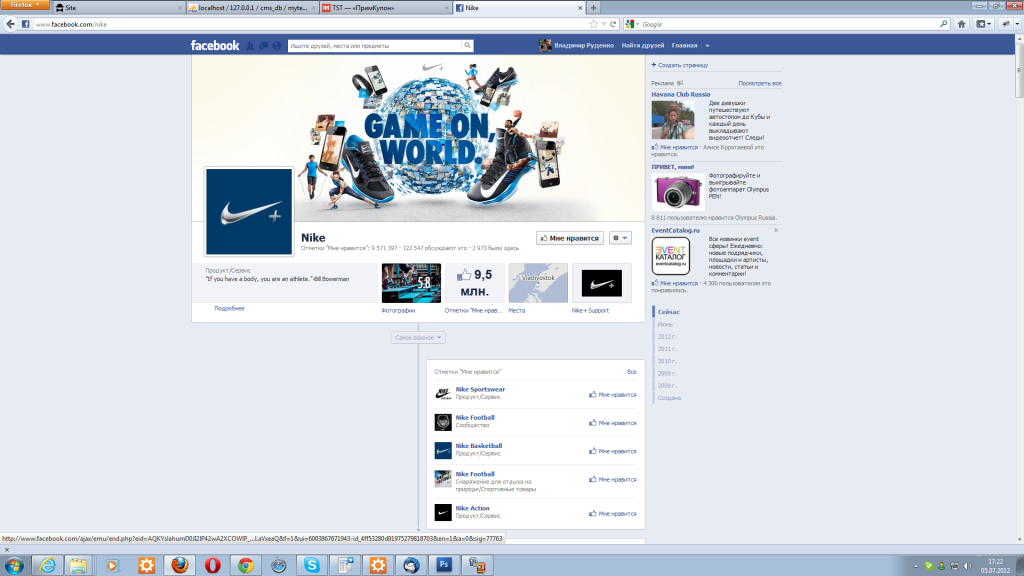Switch to the localhost cms_db tab
1024x576 pixels.
click(x=251, y=8)
